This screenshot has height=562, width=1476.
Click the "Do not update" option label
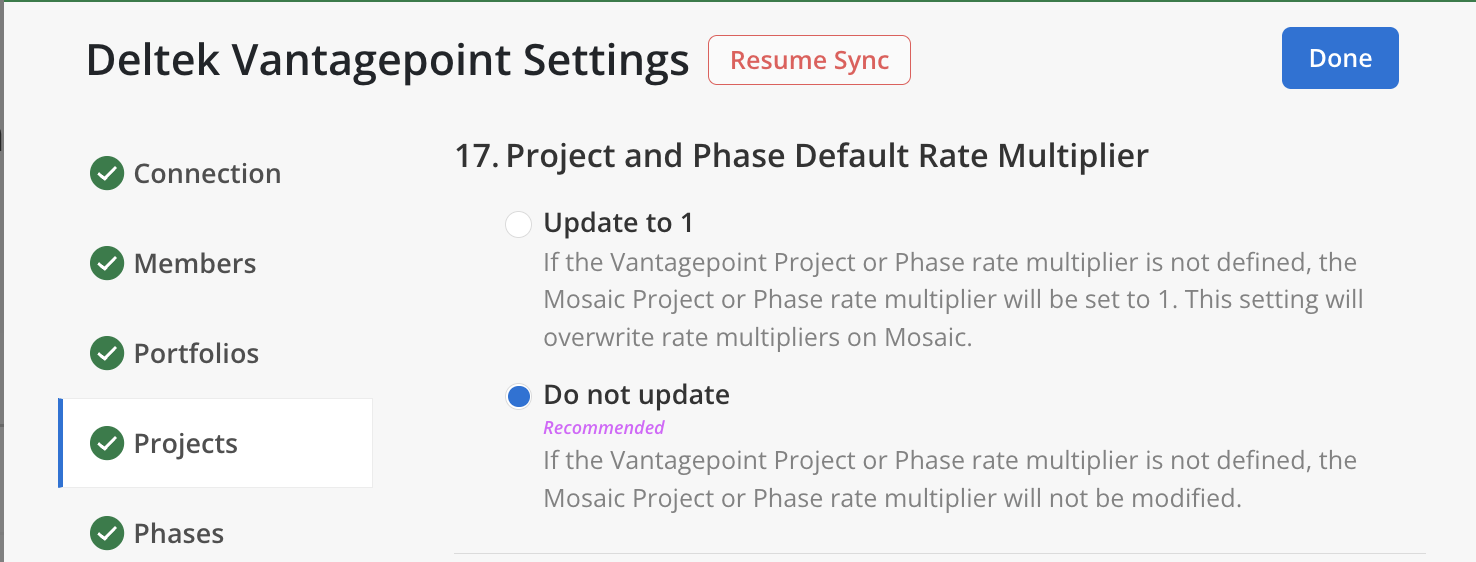click(636, 395)
